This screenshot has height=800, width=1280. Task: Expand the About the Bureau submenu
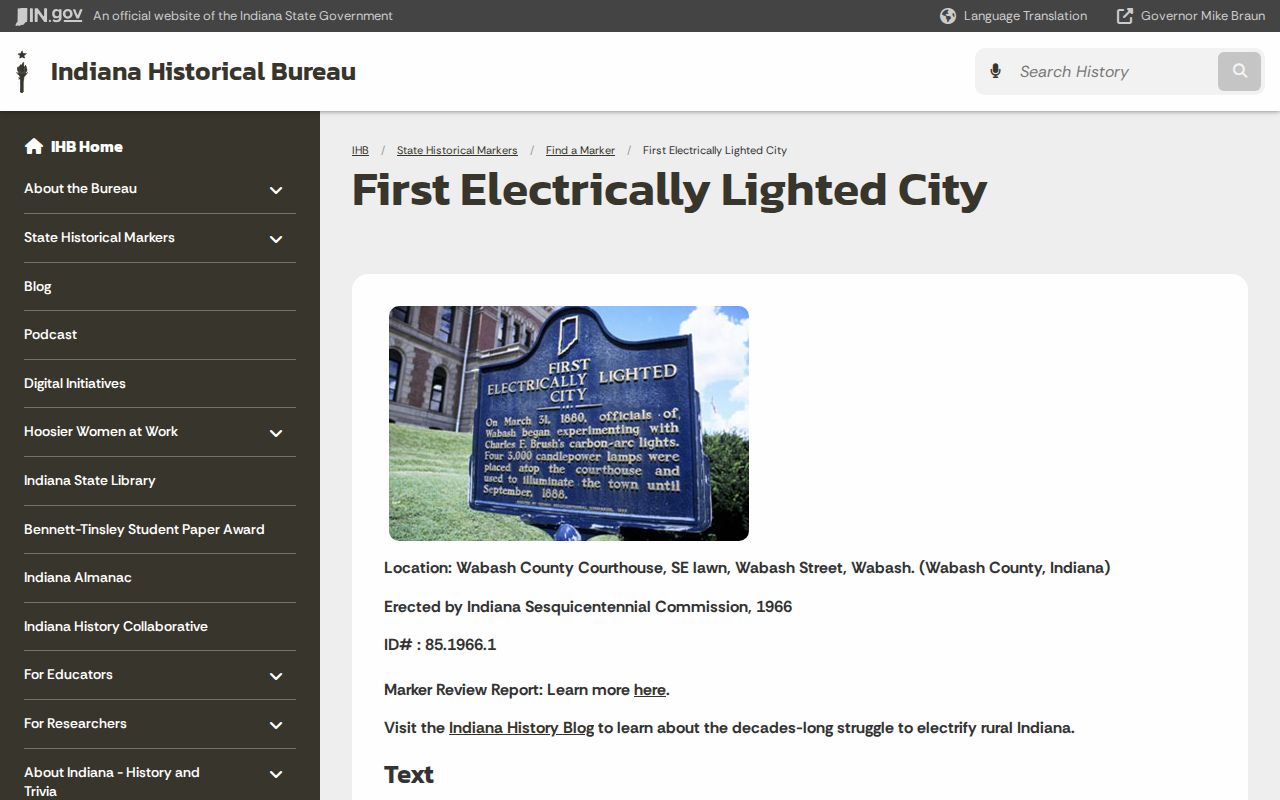pos(276,190)
